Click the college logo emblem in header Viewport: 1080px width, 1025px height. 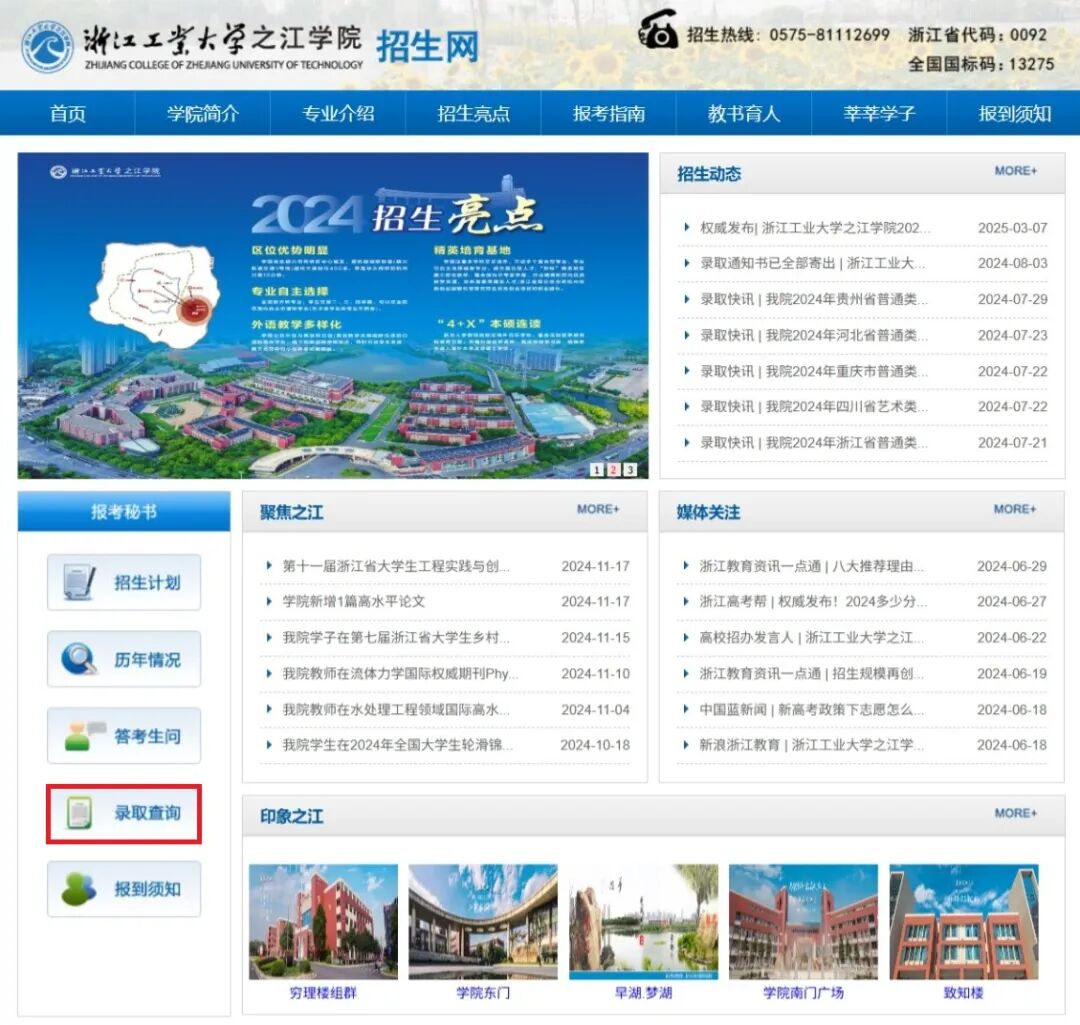pyautogui.click(x=46, y=46)
